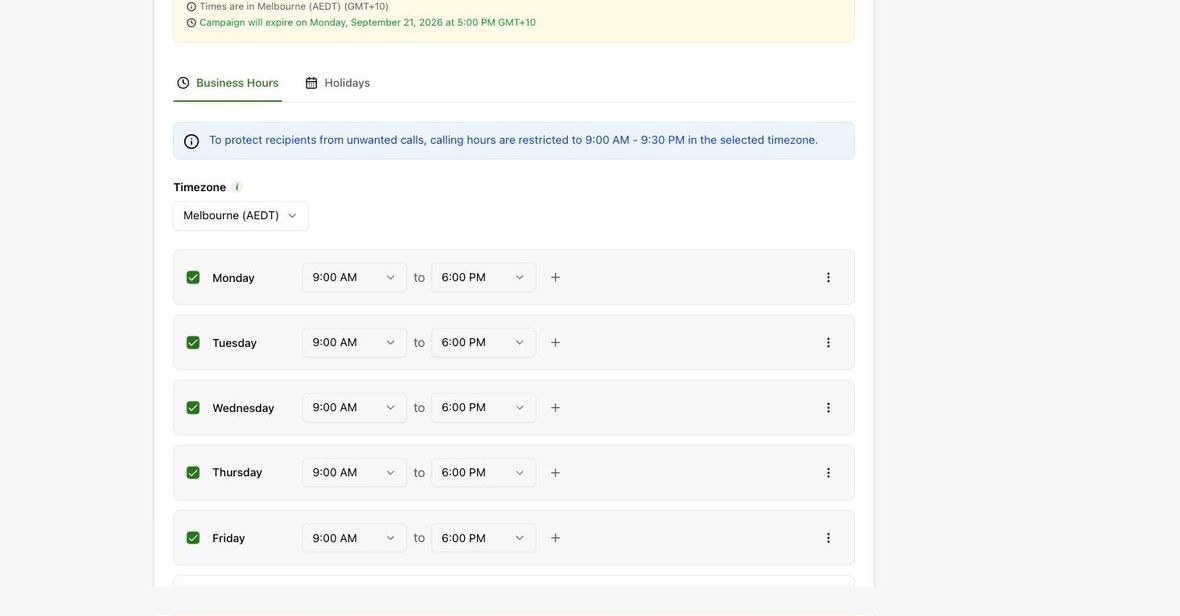The height and width of the screenshot is (616, 1180).
Task: Click the calling hours restriction message
Action: point(513,140)
